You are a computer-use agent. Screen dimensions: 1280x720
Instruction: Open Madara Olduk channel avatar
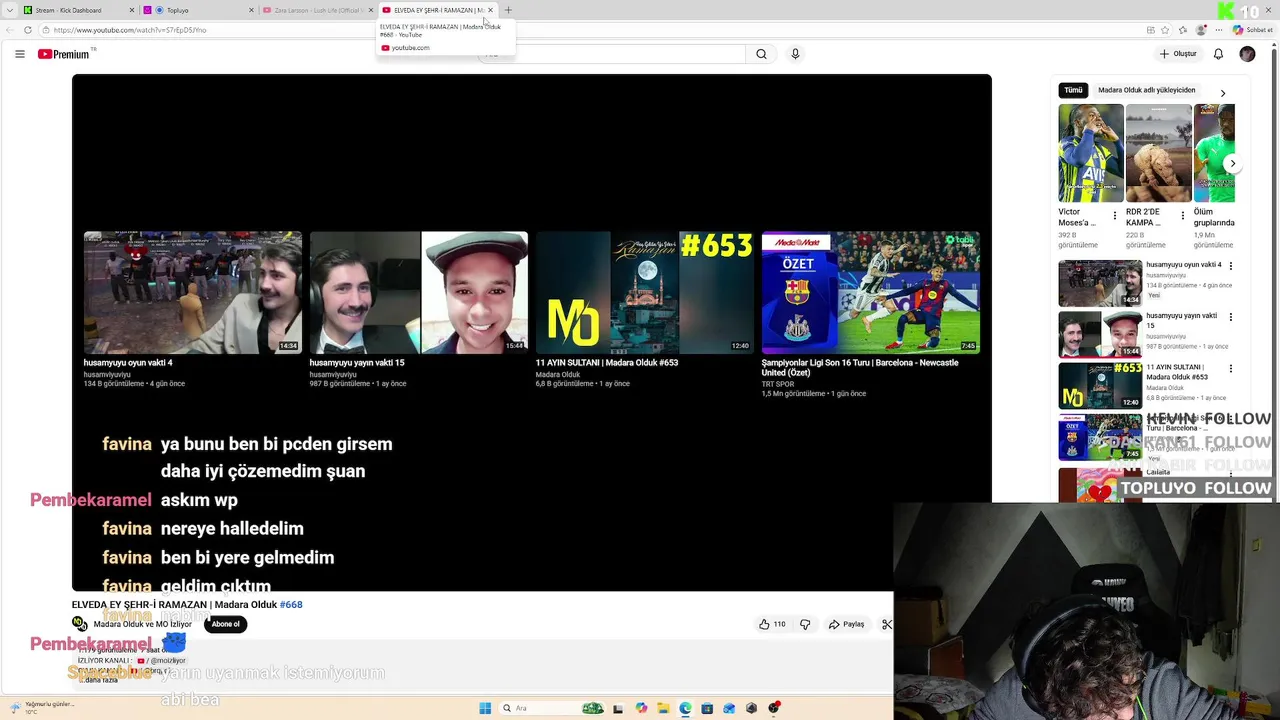80,624
